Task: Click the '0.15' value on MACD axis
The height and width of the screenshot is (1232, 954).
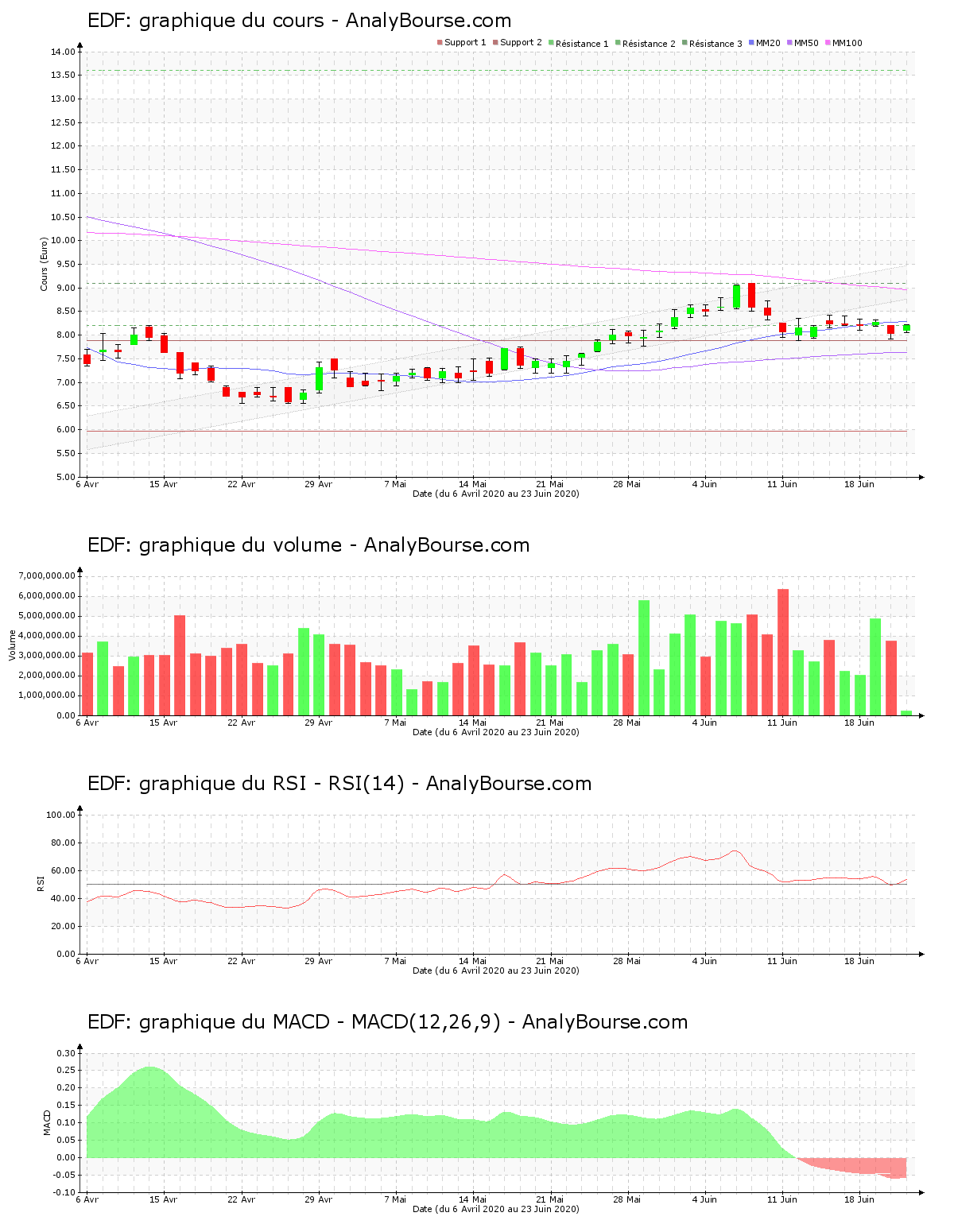Action: pos(67,1106)
